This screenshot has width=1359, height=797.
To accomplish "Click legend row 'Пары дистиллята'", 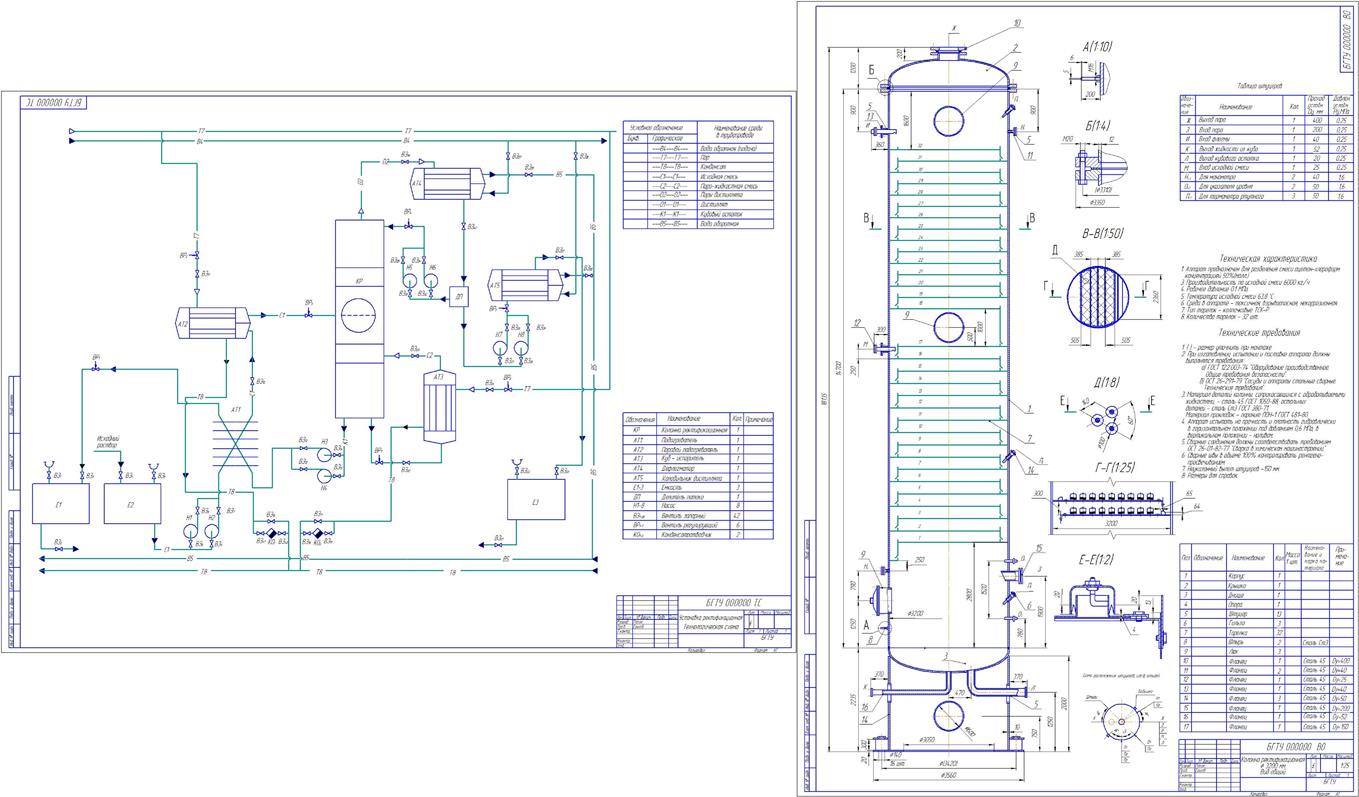I will pos(698,195).
